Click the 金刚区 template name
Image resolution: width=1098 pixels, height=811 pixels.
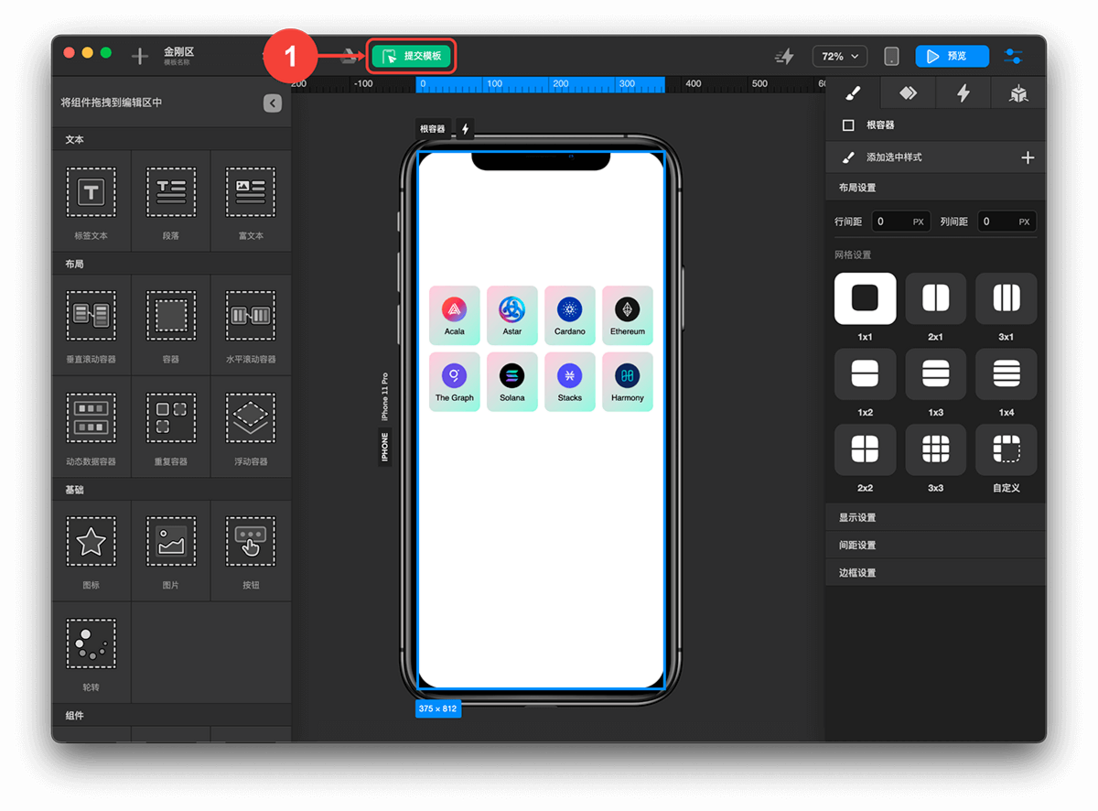179,52
